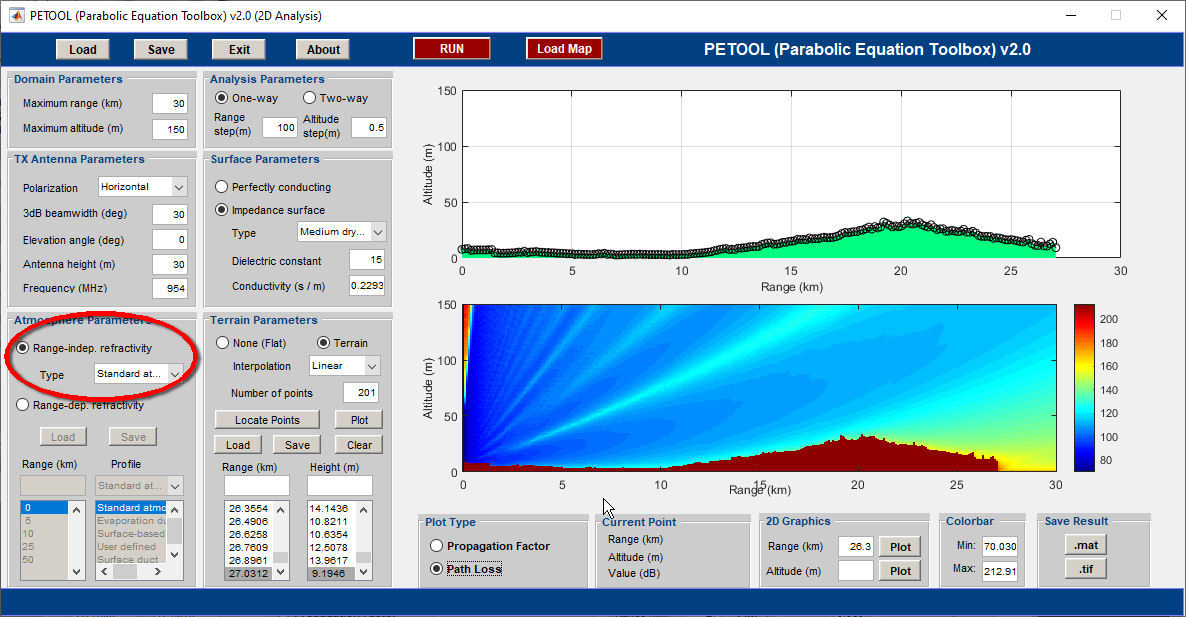Click the Frequency (MHz) input field

[x=169, y=288]
